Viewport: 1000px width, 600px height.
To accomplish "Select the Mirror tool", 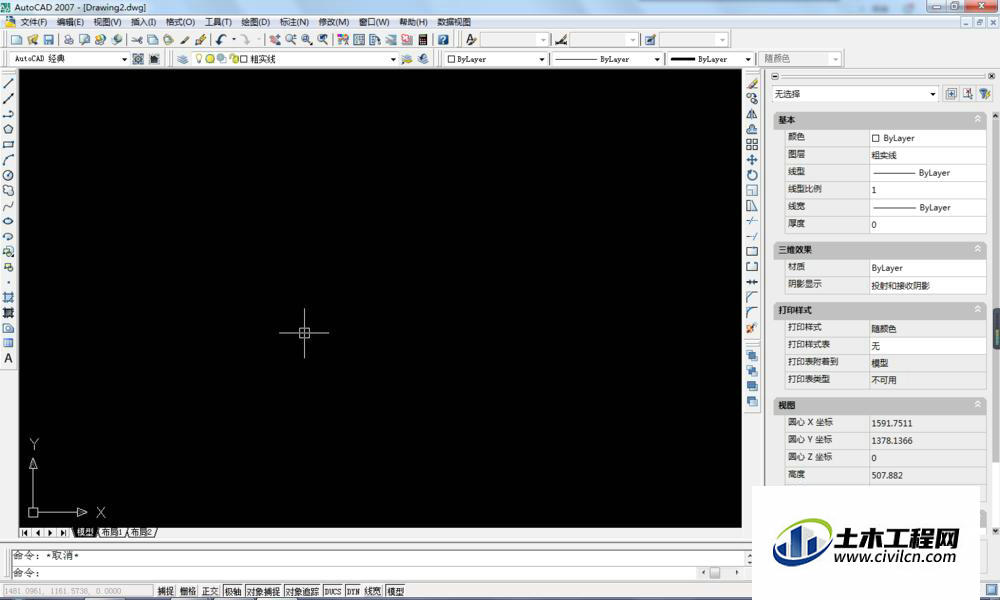I will pyautogui.click(x=752, y=114).
